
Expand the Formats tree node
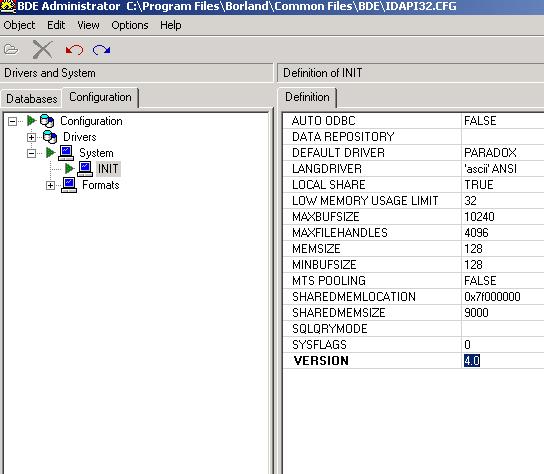50,185
